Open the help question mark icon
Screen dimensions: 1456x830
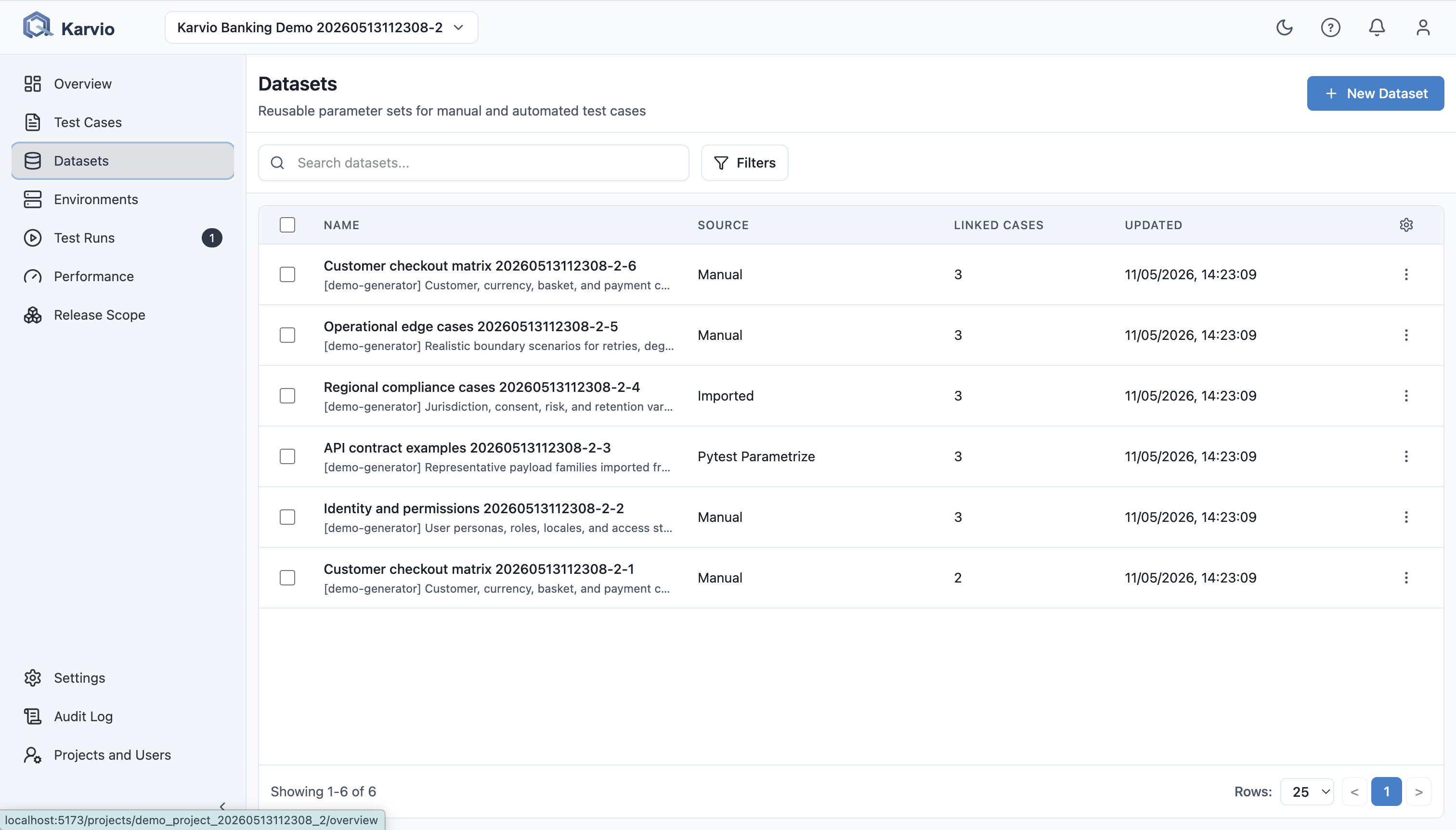click(x=1330, y=27)
